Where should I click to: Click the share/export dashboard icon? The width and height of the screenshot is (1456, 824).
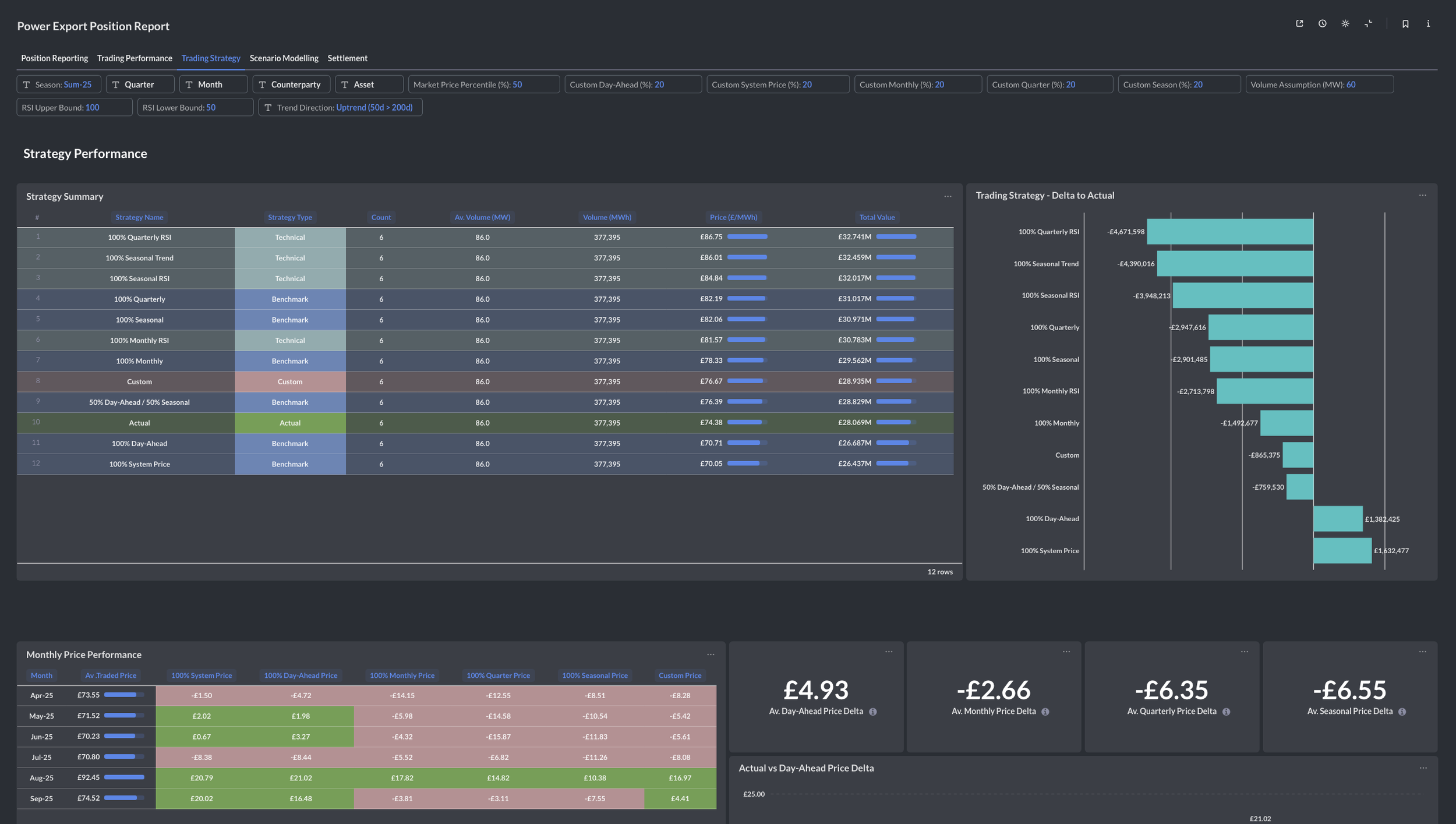[1299, 24]
